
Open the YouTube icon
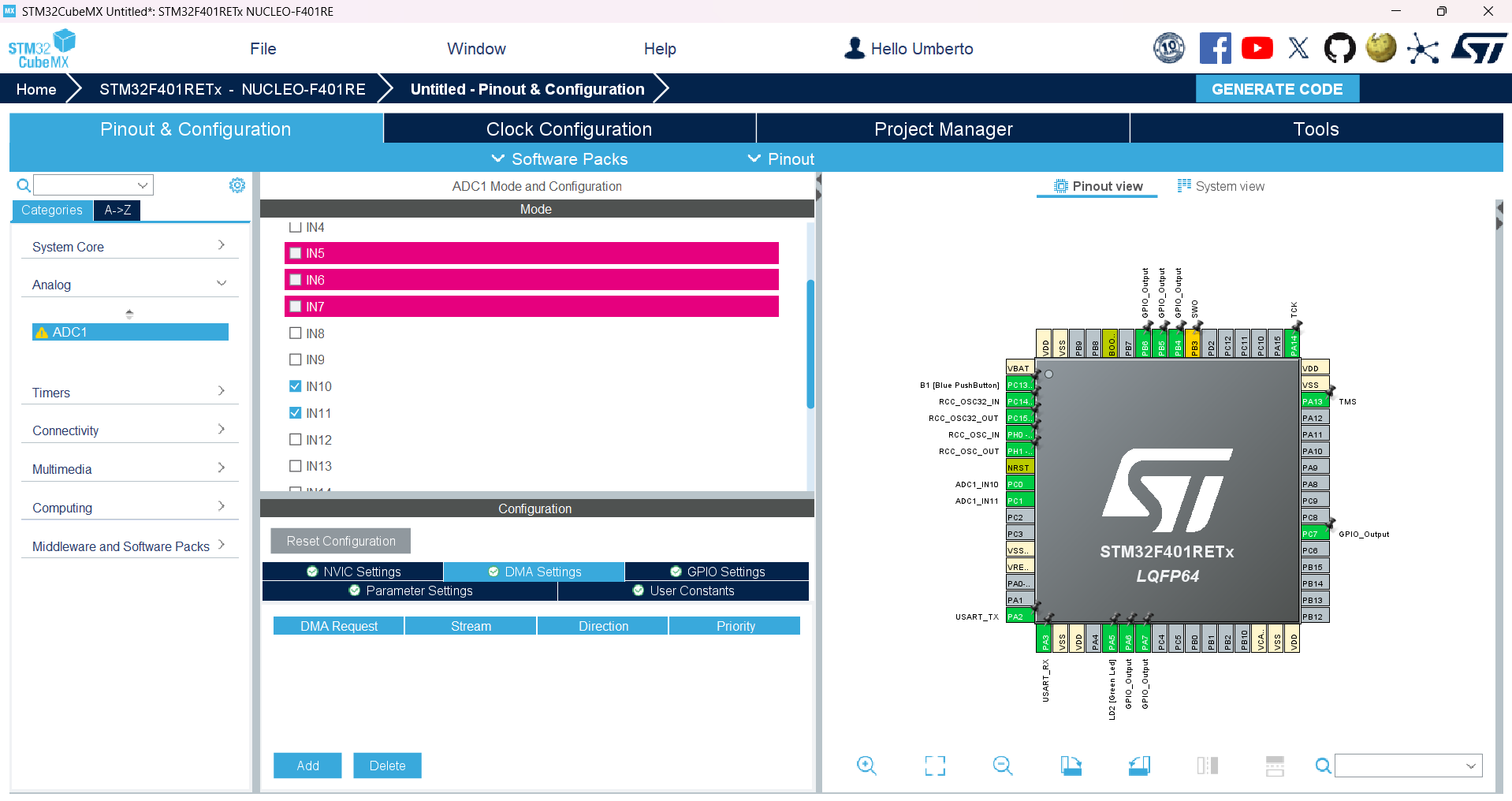1257,48
